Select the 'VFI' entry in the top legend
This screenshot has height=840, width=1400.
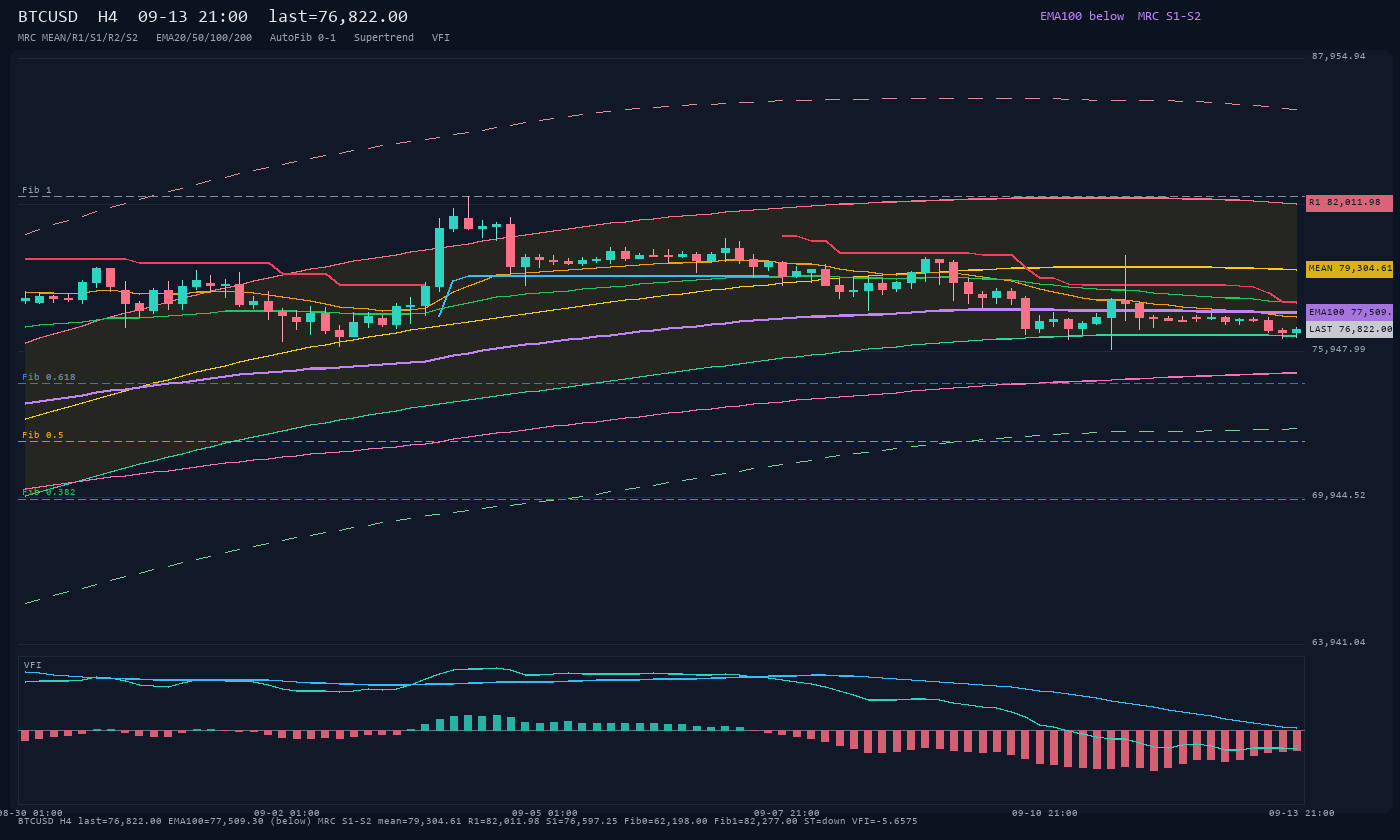[441, 38]
